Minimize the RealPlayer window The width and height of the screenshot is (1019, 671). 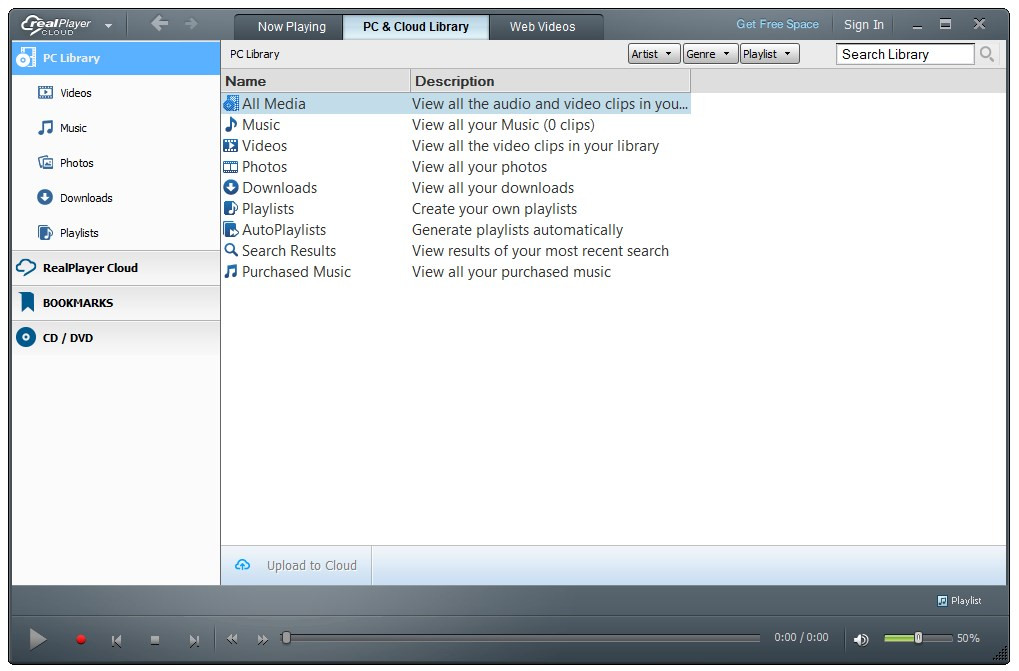click(917, 25)
